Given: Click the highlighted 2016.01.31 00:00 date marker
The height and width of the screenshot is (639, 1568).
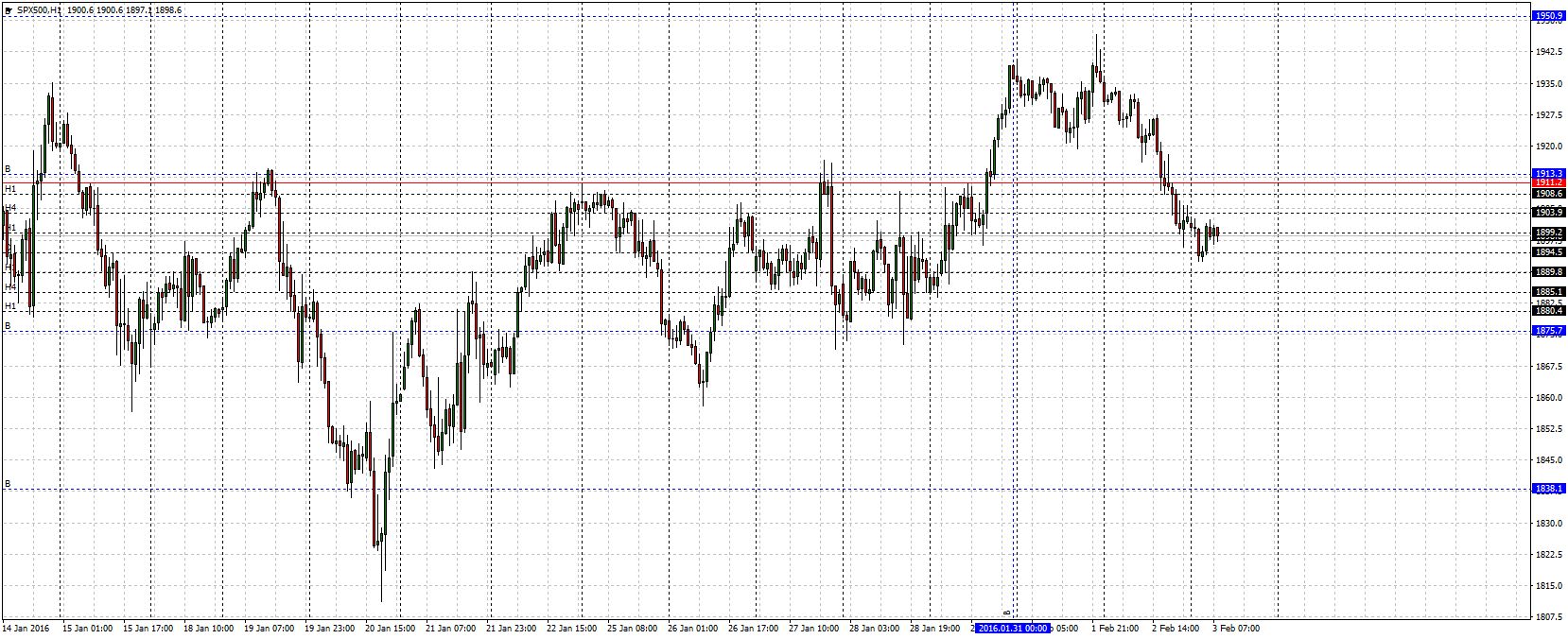Looking at the screenshot, I should coord(1013,628).
